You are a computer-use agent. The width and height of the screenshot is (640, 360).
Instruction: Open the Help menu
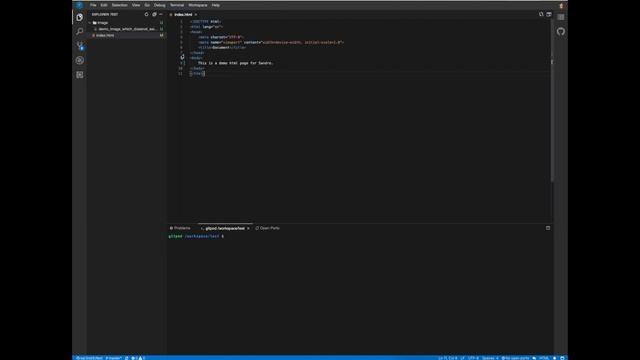[216, 5]
